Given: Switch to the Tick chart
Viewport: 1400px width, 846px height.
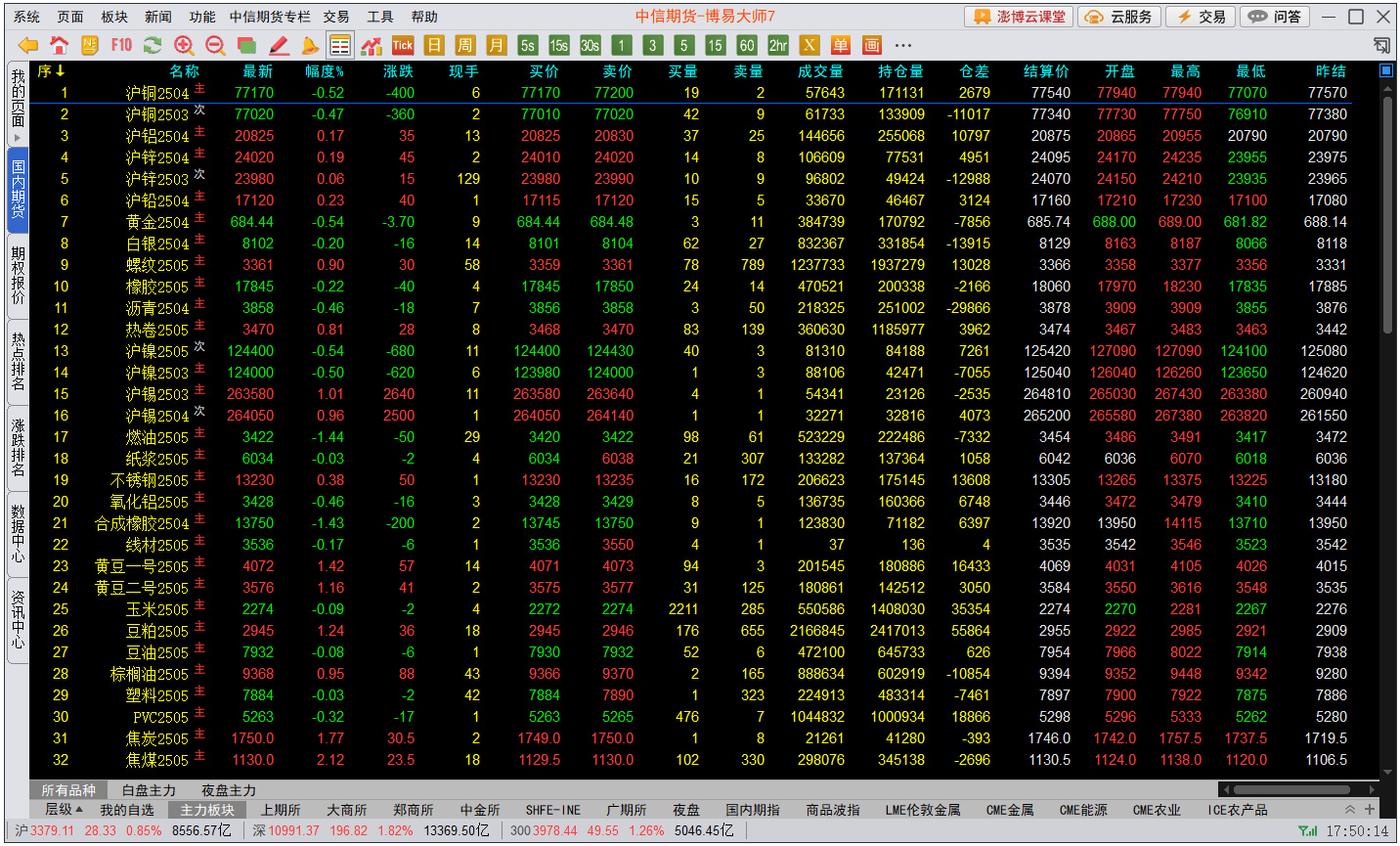Looking at the screenshot, I should click(403, 45).
